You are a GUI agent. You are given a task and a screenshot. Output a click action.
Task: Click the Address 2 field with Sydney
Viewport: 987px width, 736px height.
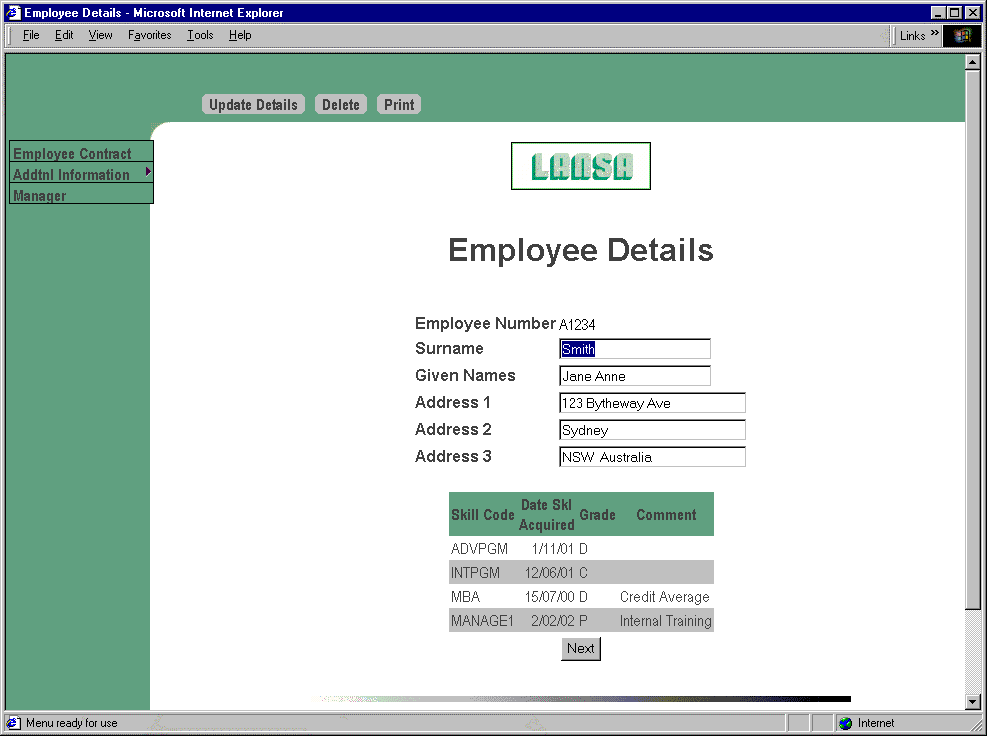point(652,430)
